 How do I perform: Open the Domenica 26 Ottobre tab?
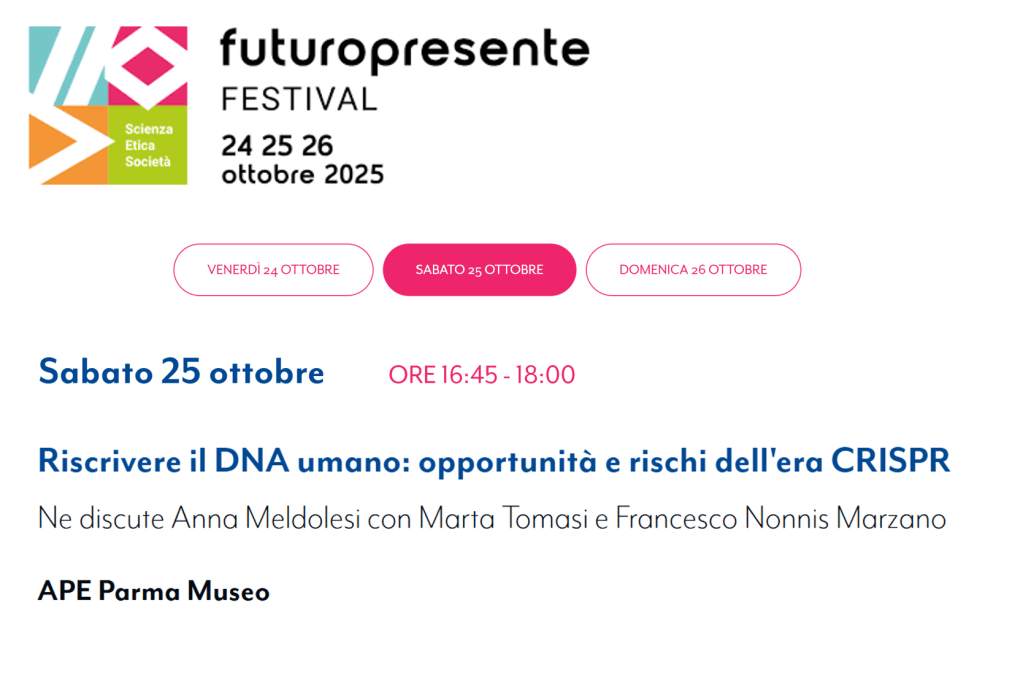pyautogui.click(x=693, y=270)
